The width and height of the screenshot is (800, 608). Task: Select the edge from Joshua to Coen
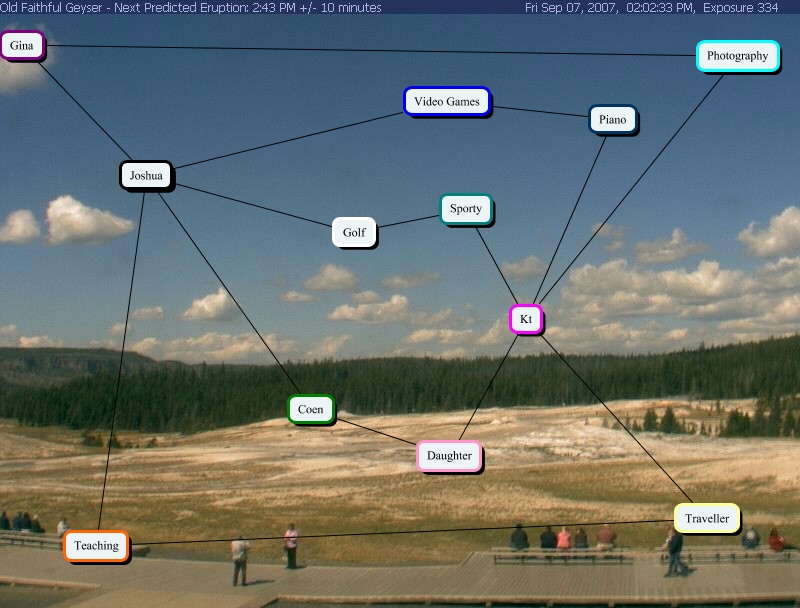coord(228,293)
